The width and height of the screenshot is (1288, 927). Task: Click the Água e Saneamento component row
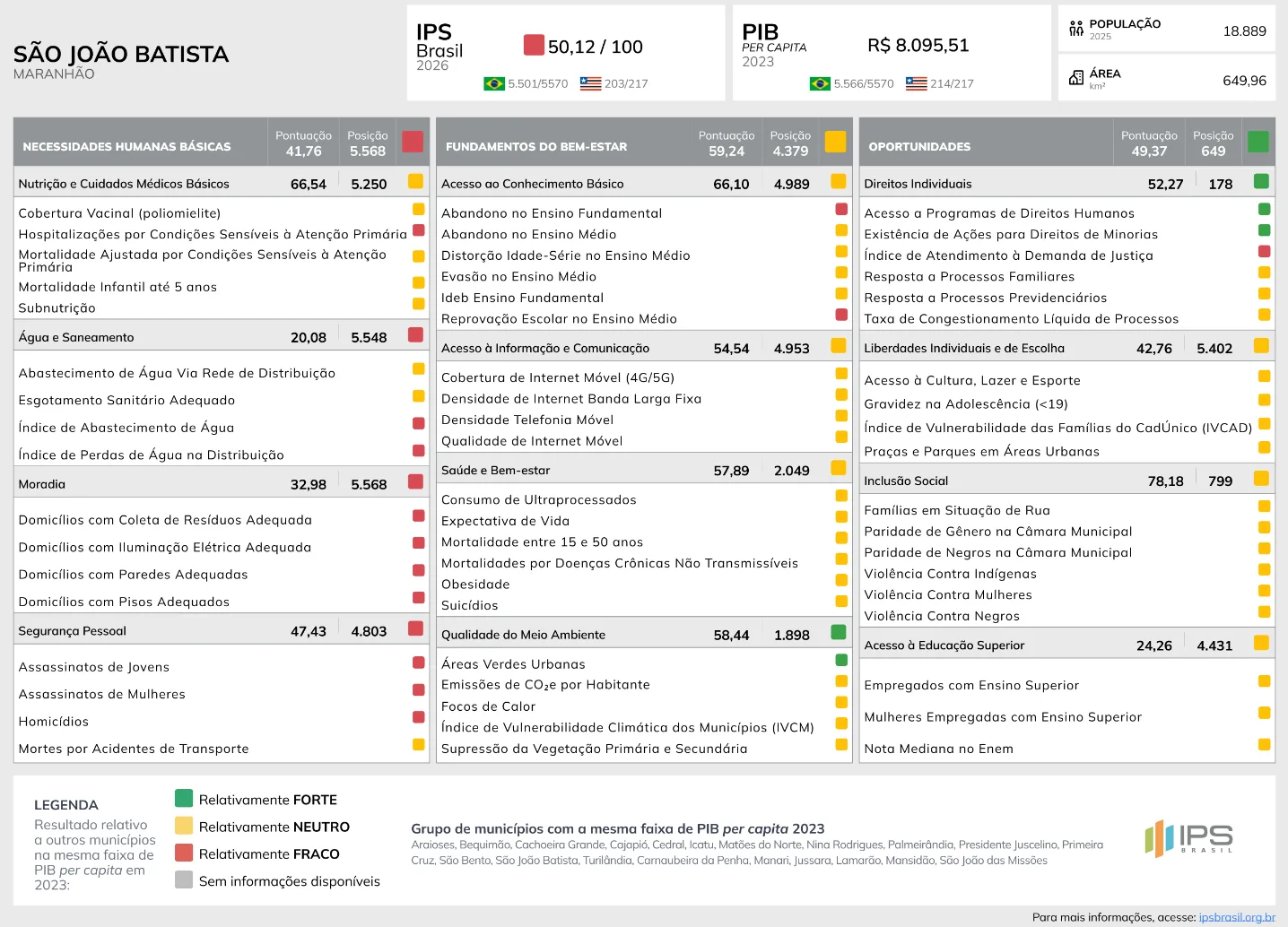222,337
